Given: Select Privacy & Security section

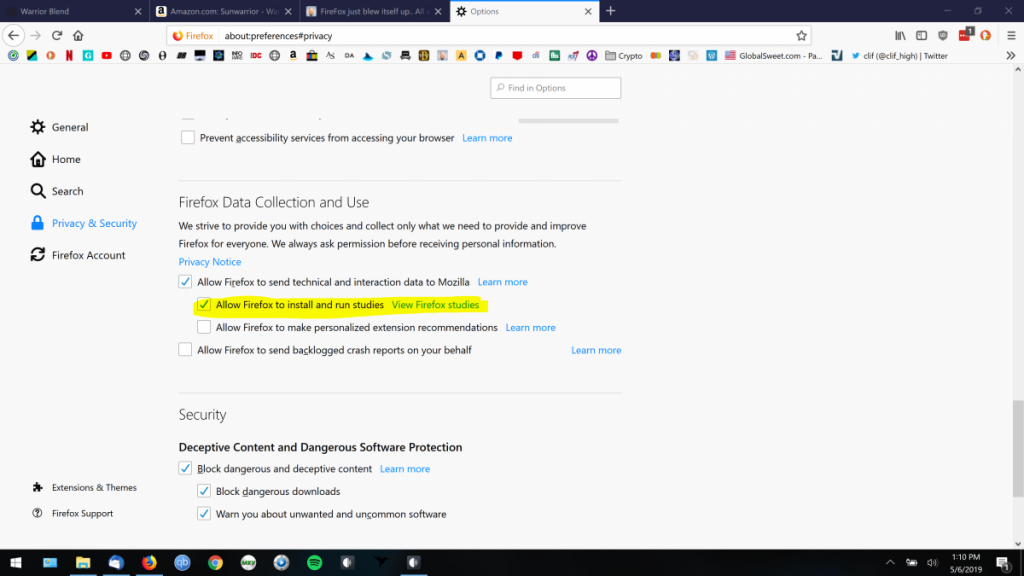Looking at the screenshot, I should [x=84, y=223].
